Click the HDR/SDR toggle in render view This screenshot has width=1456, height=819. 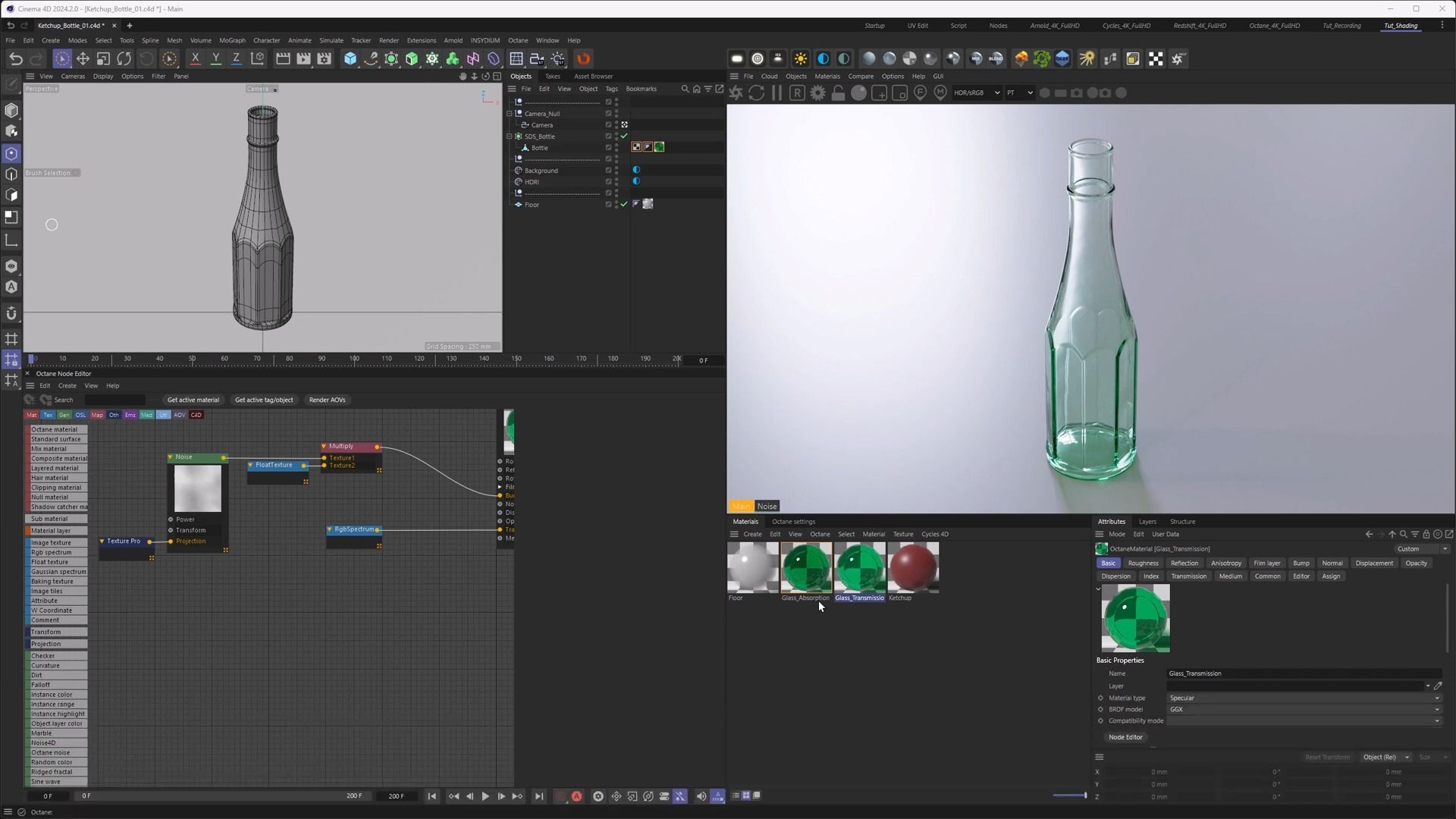tap(968, 93)
